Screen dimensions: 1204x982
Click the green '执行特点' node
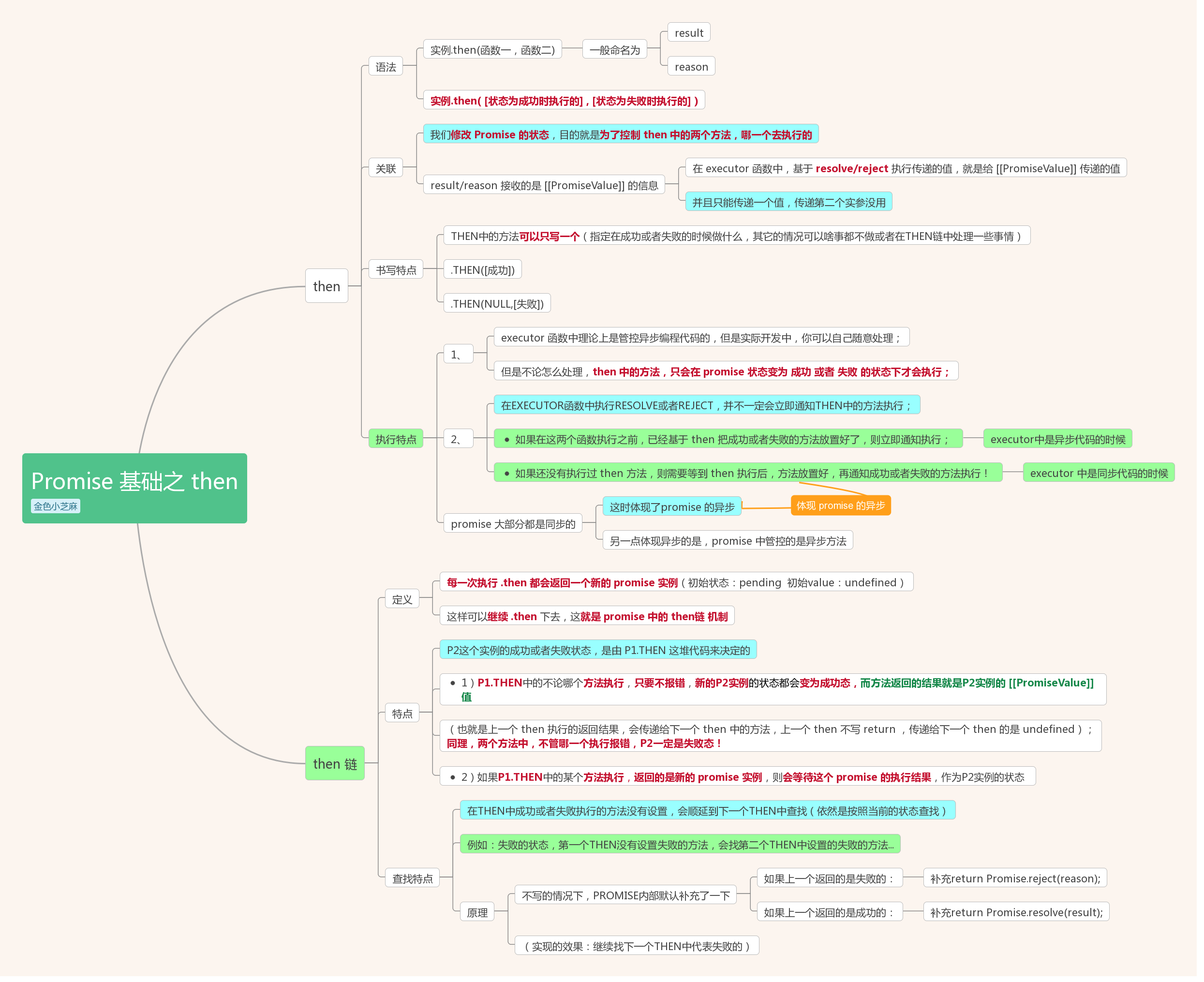pyautogui.click(x=396, y=439)
